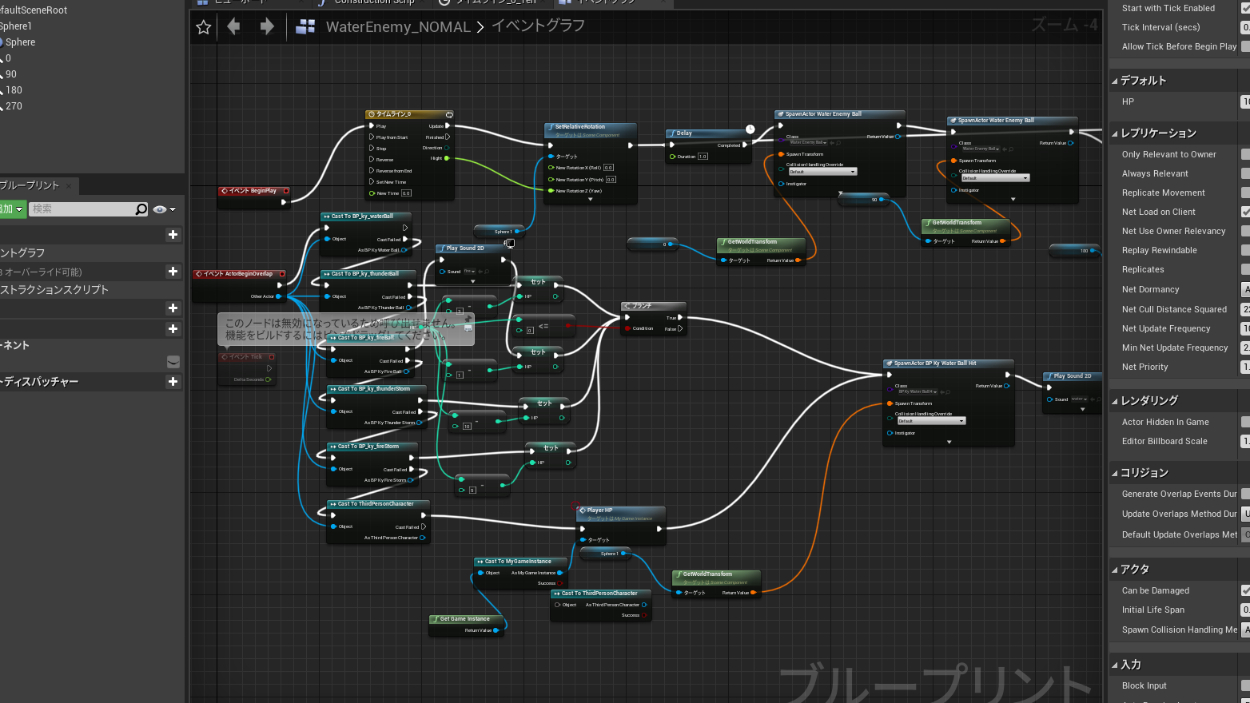Click the clock icon on the Delay node
This screenshot has width=1250, height=703.
coord(750,129)
